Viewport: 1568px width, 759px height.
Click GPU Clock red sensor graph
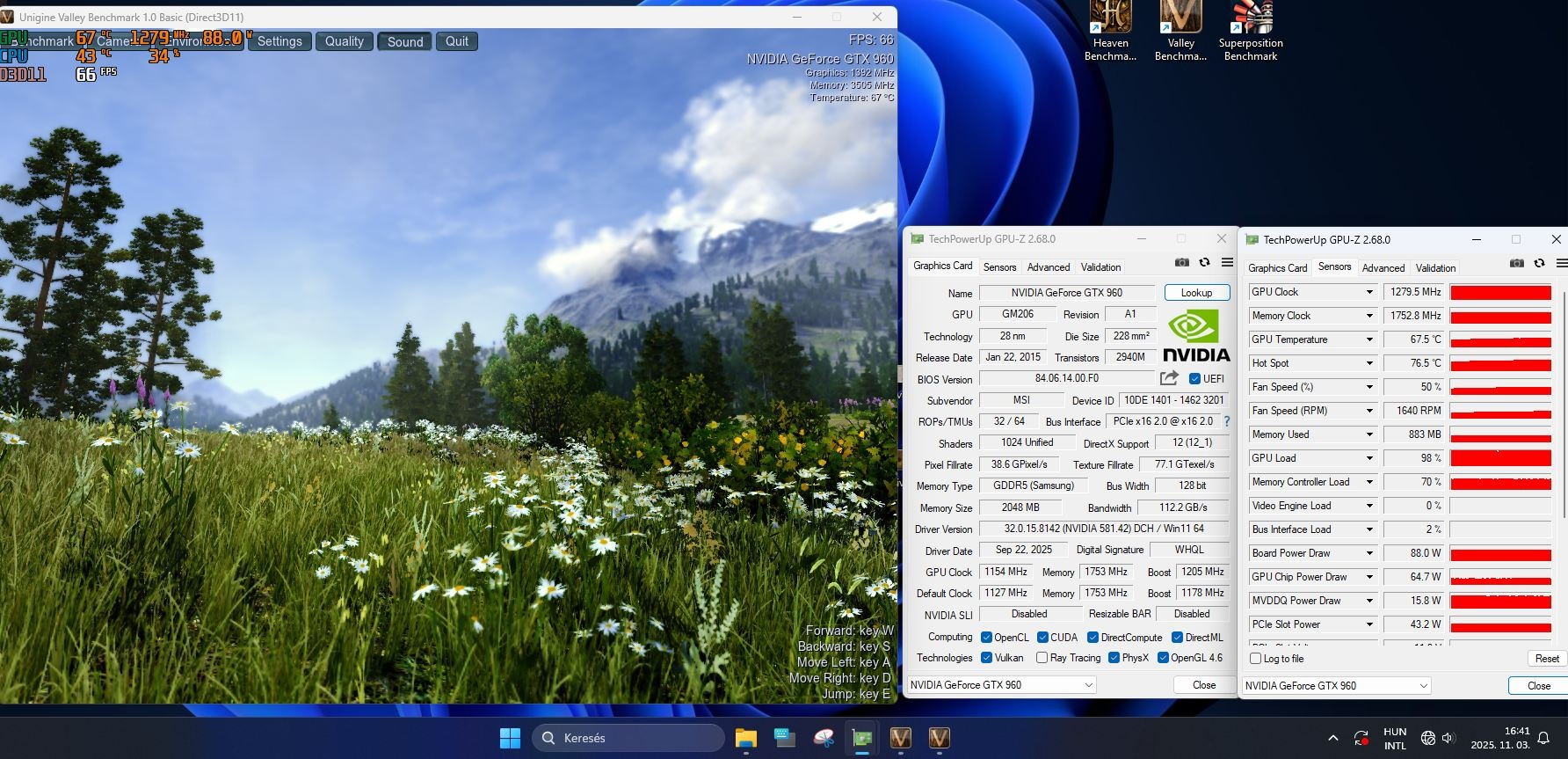click(x=1500, y=292)
